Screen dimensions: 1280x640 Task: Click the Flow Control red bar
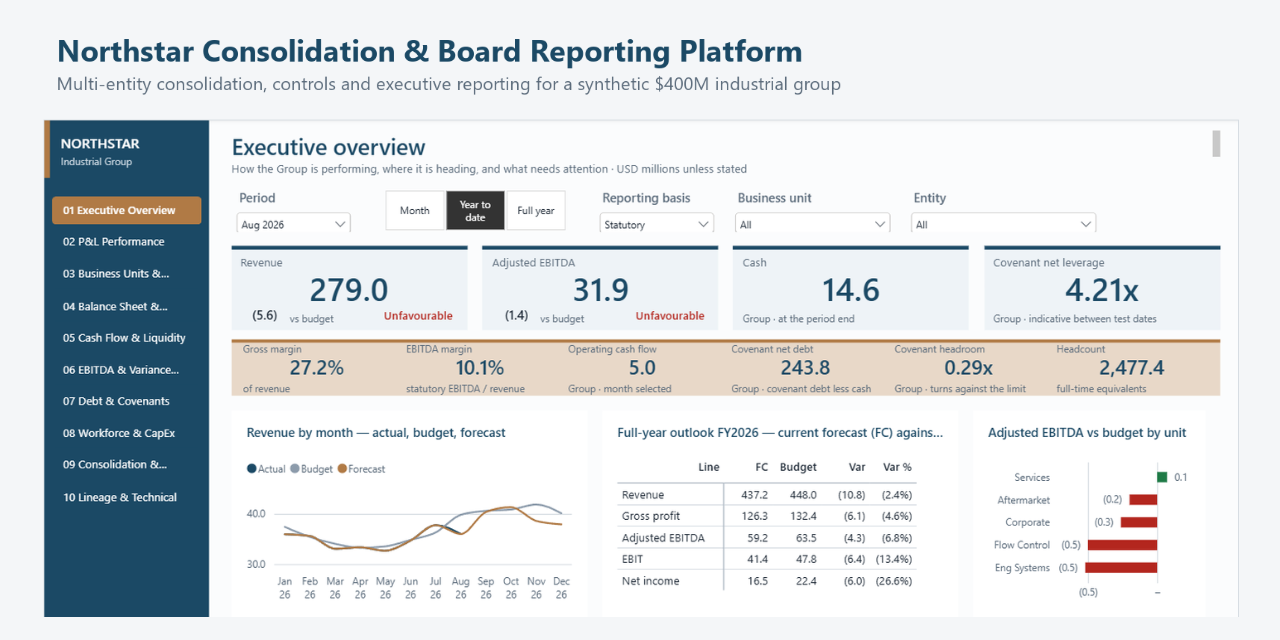pos(1122,545)
